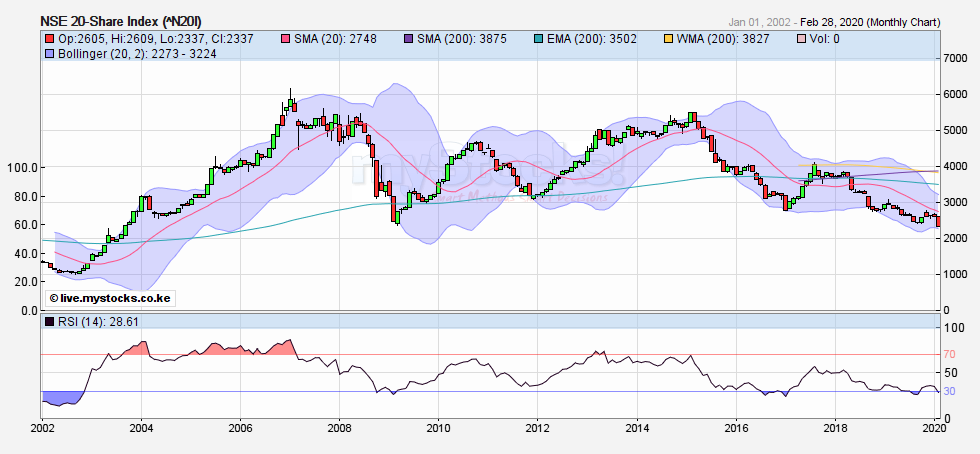The width and height of the screenshot is (980, 454).
Task: Click the dark RSI (14) legend swatch
Action: [49, 321]
